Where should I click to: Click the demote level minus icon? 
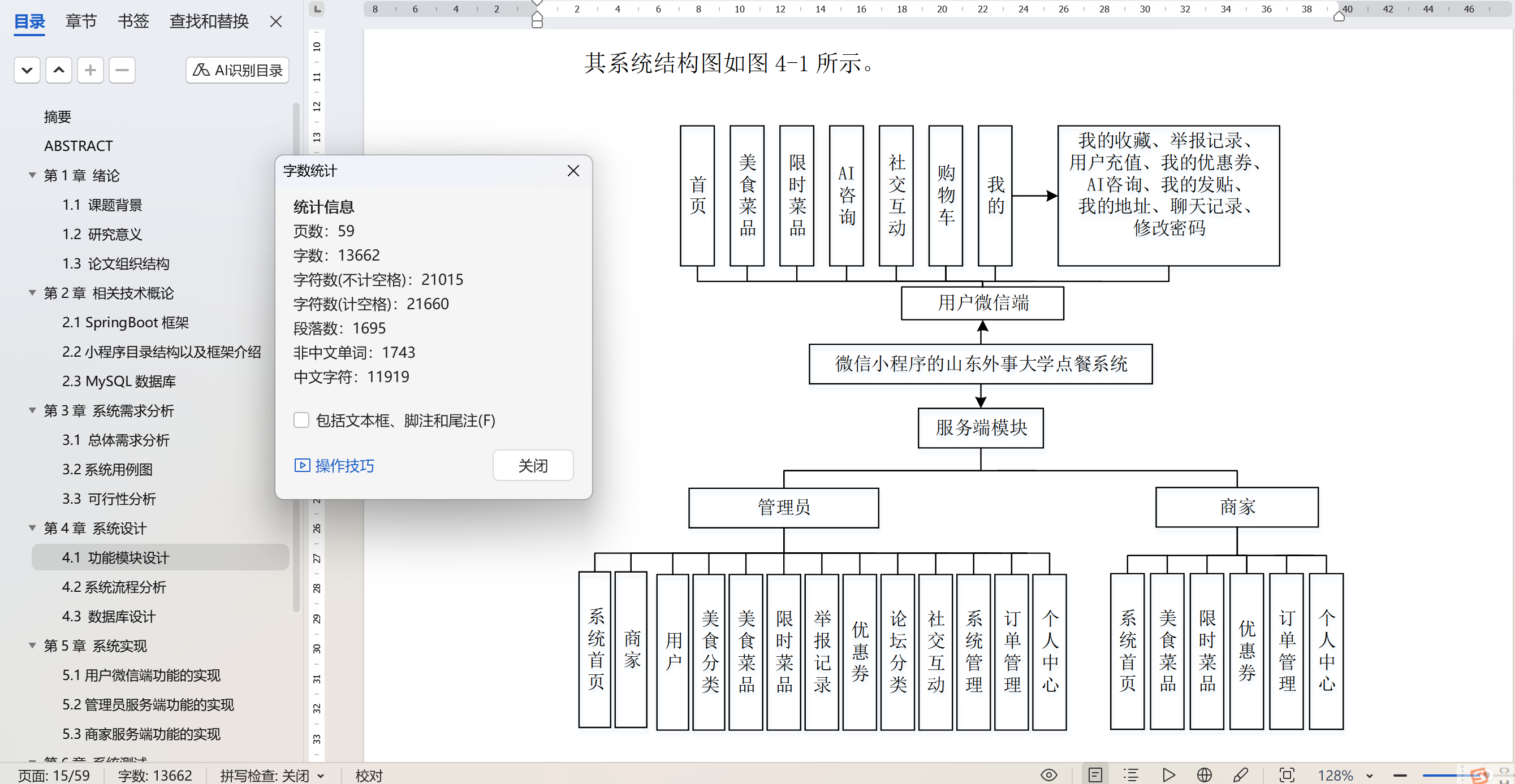122,71
